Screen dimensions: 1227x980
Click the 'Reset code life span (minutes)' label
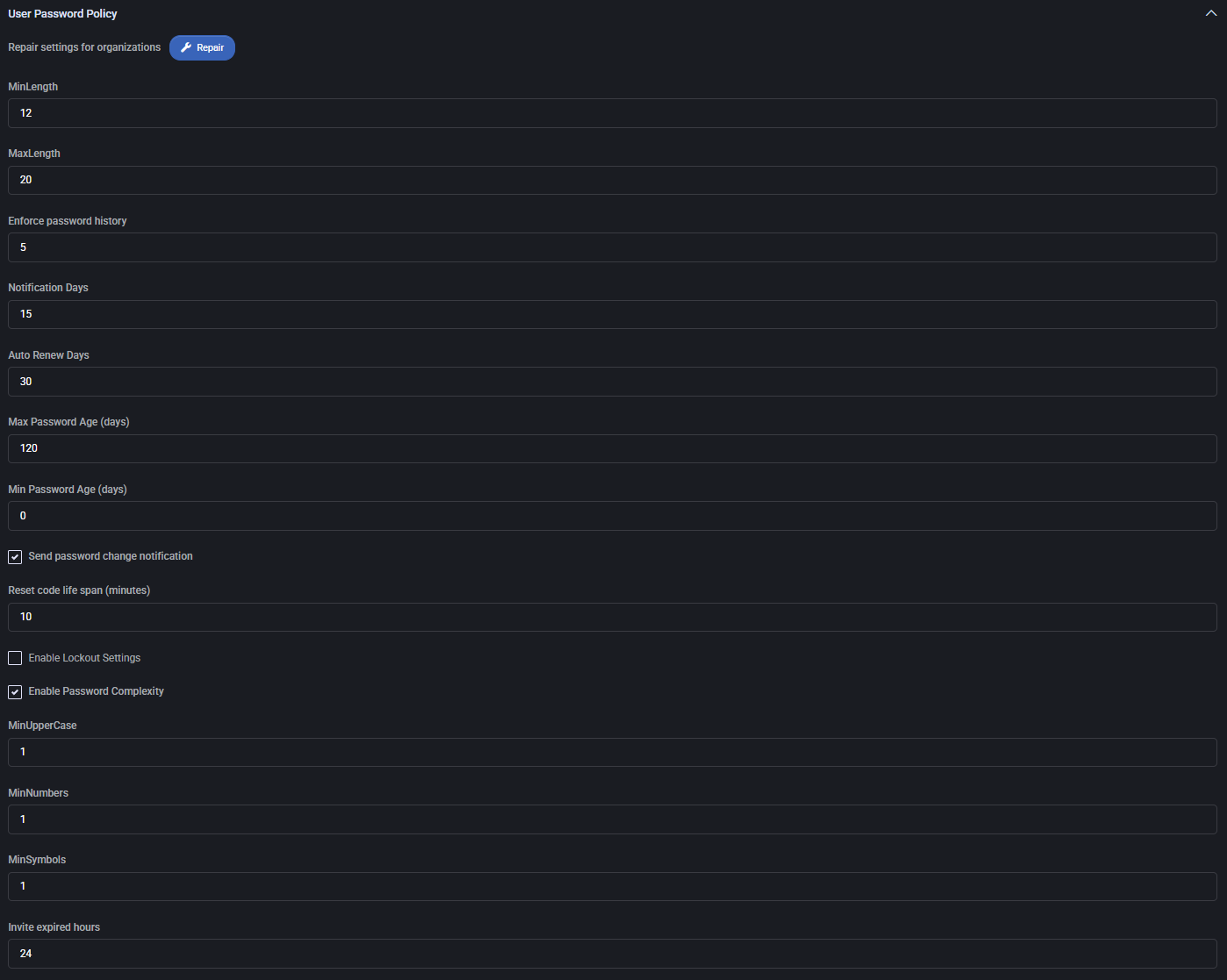[79, 590]
